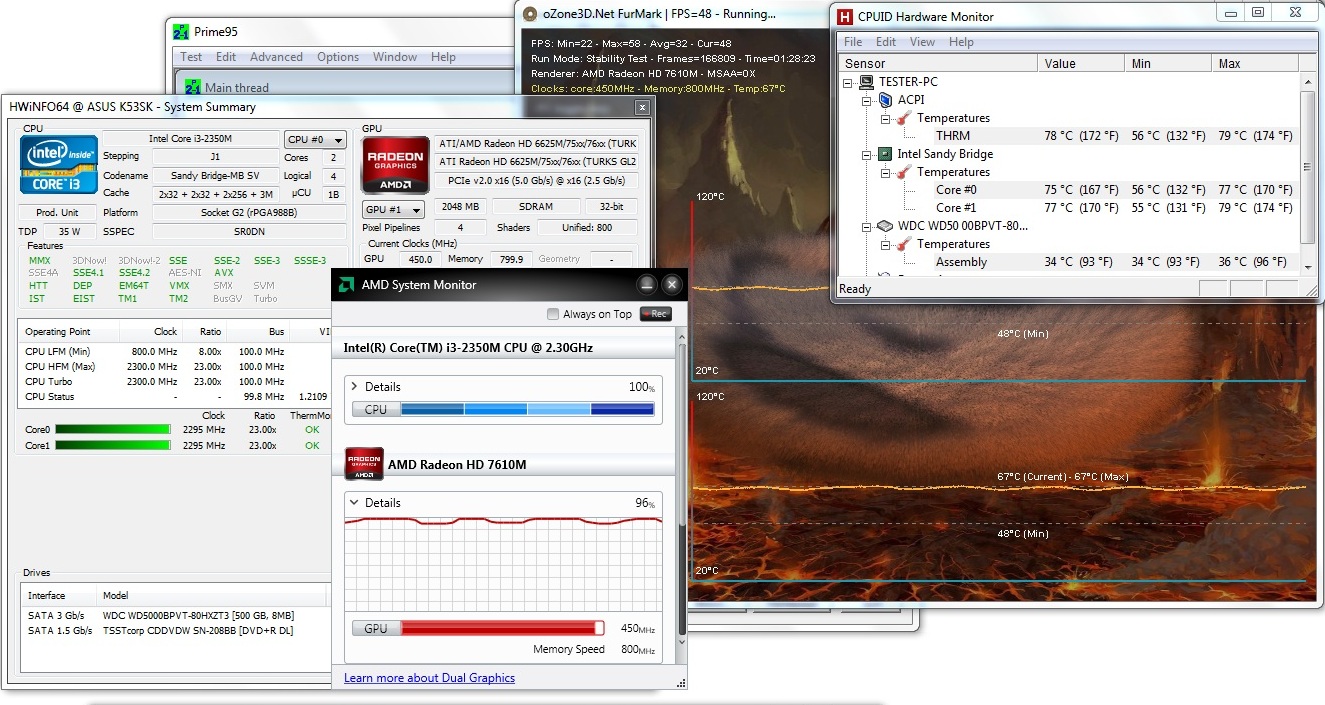The height and width of the screenshot is (705, 1325).
Task: Click thermometer icon under WDC drive Temperatures
Action: pos(904,244)
